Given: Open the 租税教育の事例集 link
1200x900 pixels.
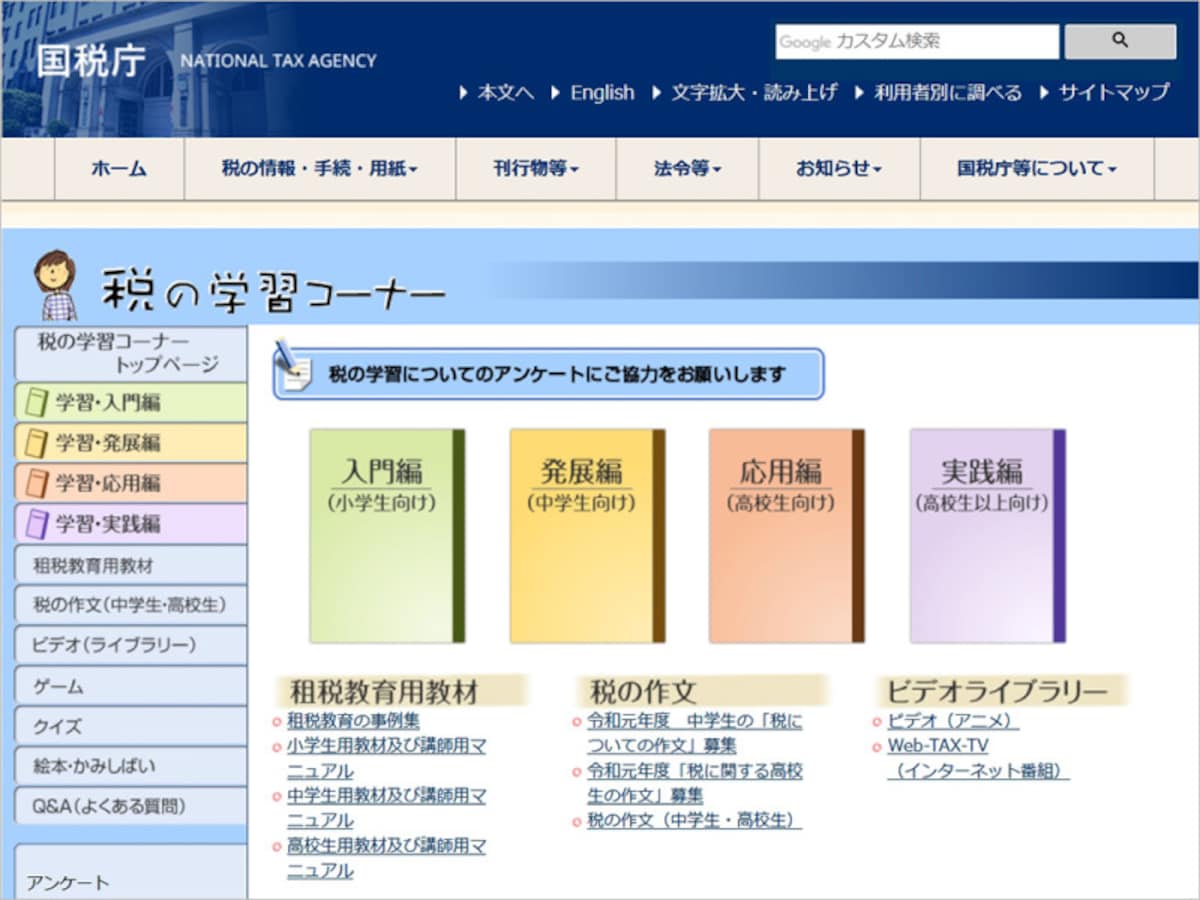Looking at the screenshot, I should pos(353,720).
